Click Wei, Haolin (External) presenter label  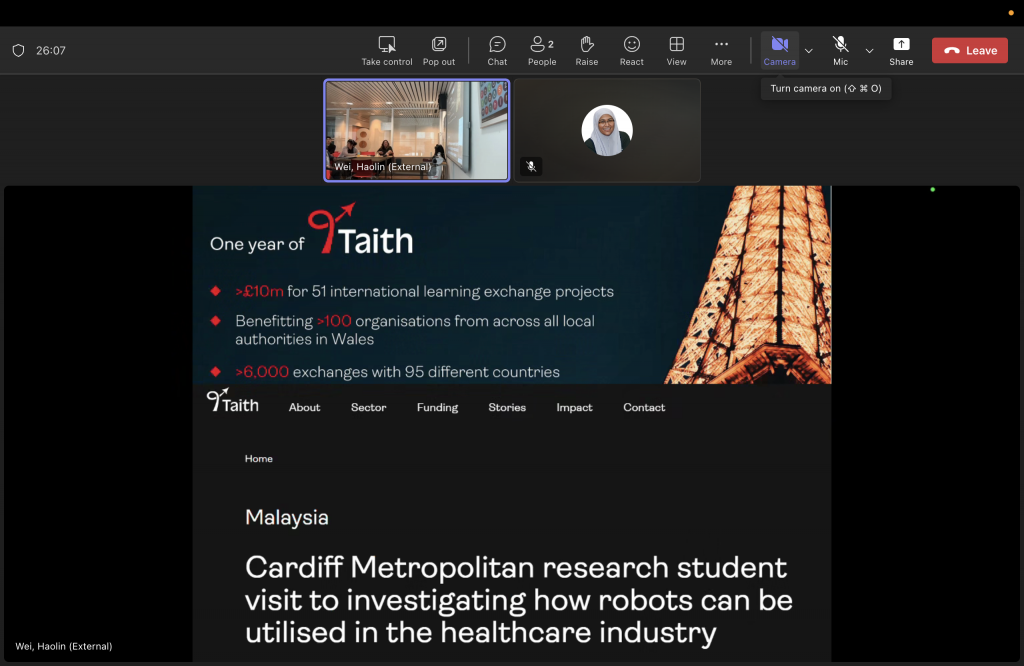point(64,646)
